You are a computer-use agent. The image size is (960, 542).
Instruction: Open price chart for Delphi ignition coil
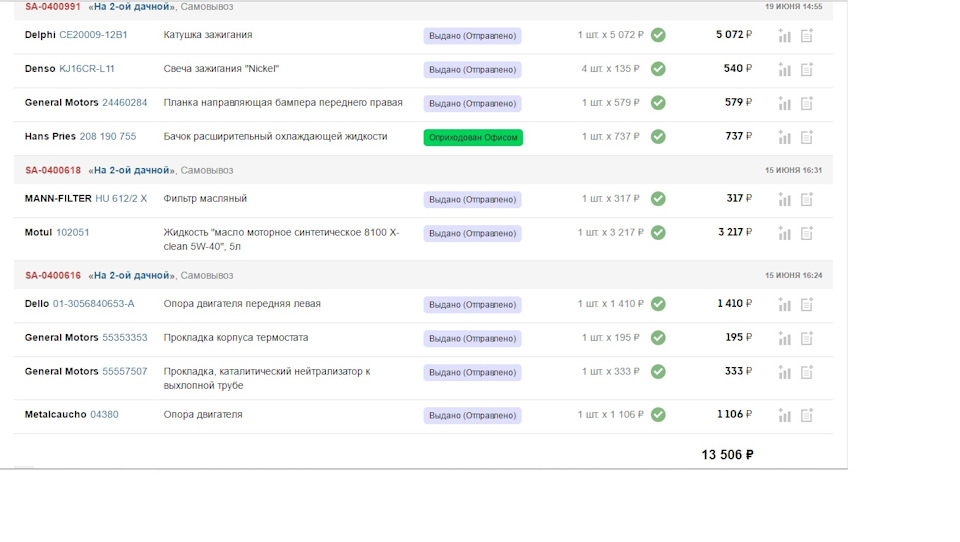point(785,36)
